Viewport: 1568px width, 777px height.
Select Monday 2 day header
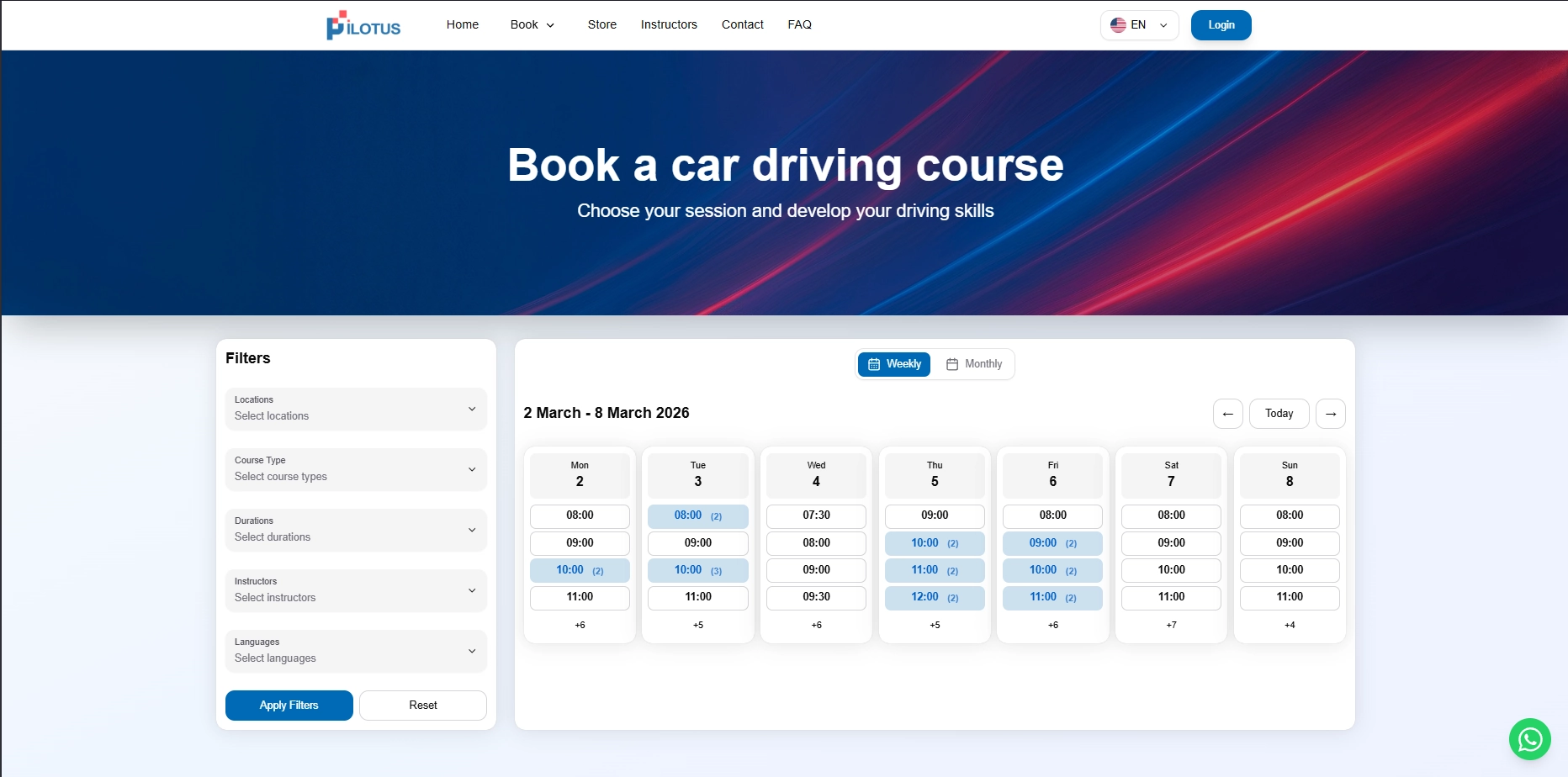[x=580, y=475]
